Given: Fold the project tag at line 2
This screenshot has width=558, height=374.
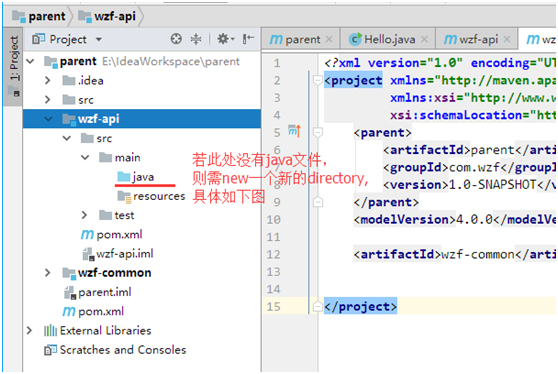Looking at the screenshot, I should (317, 80).
